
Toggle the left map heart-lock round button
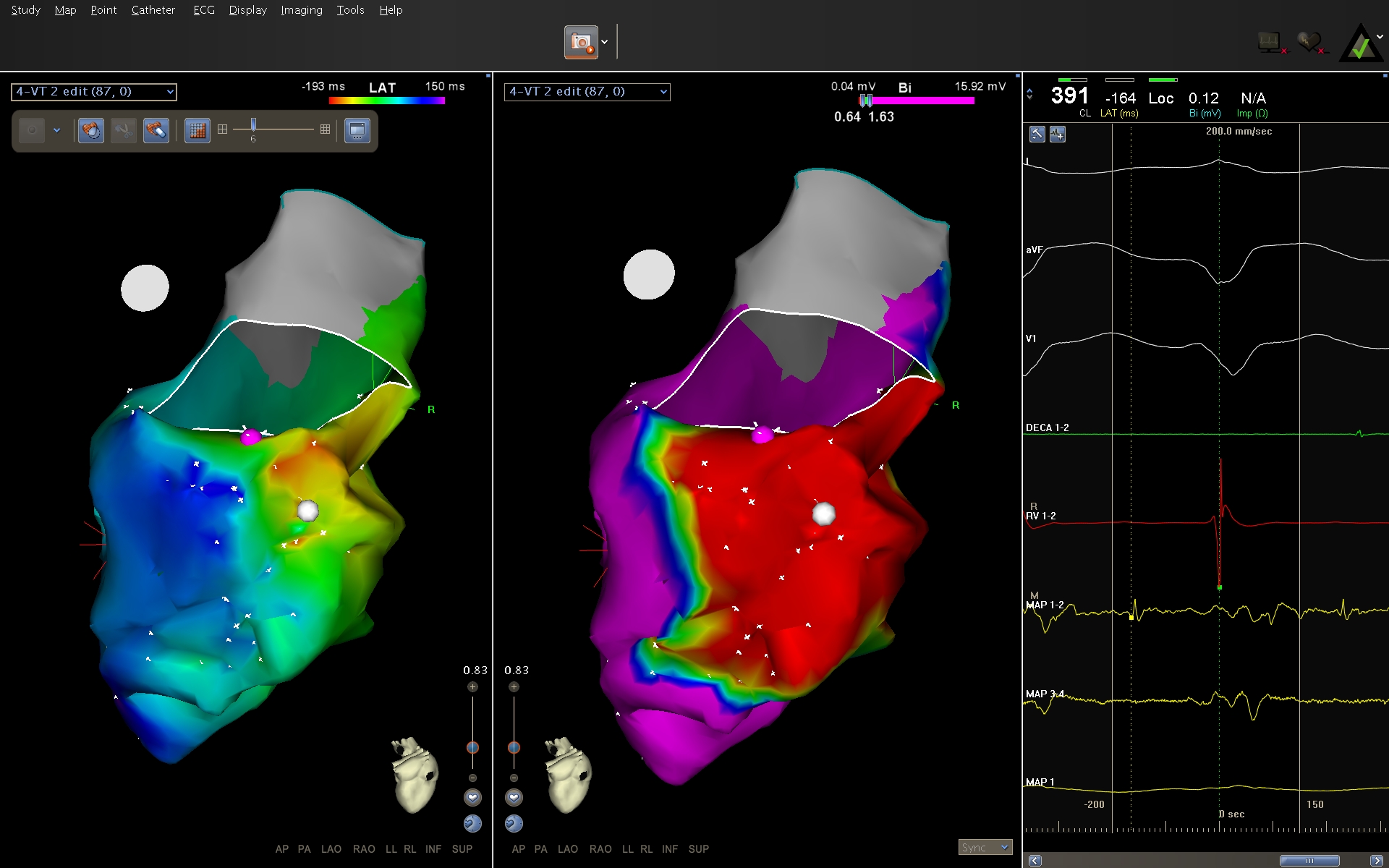pos(472,797)
